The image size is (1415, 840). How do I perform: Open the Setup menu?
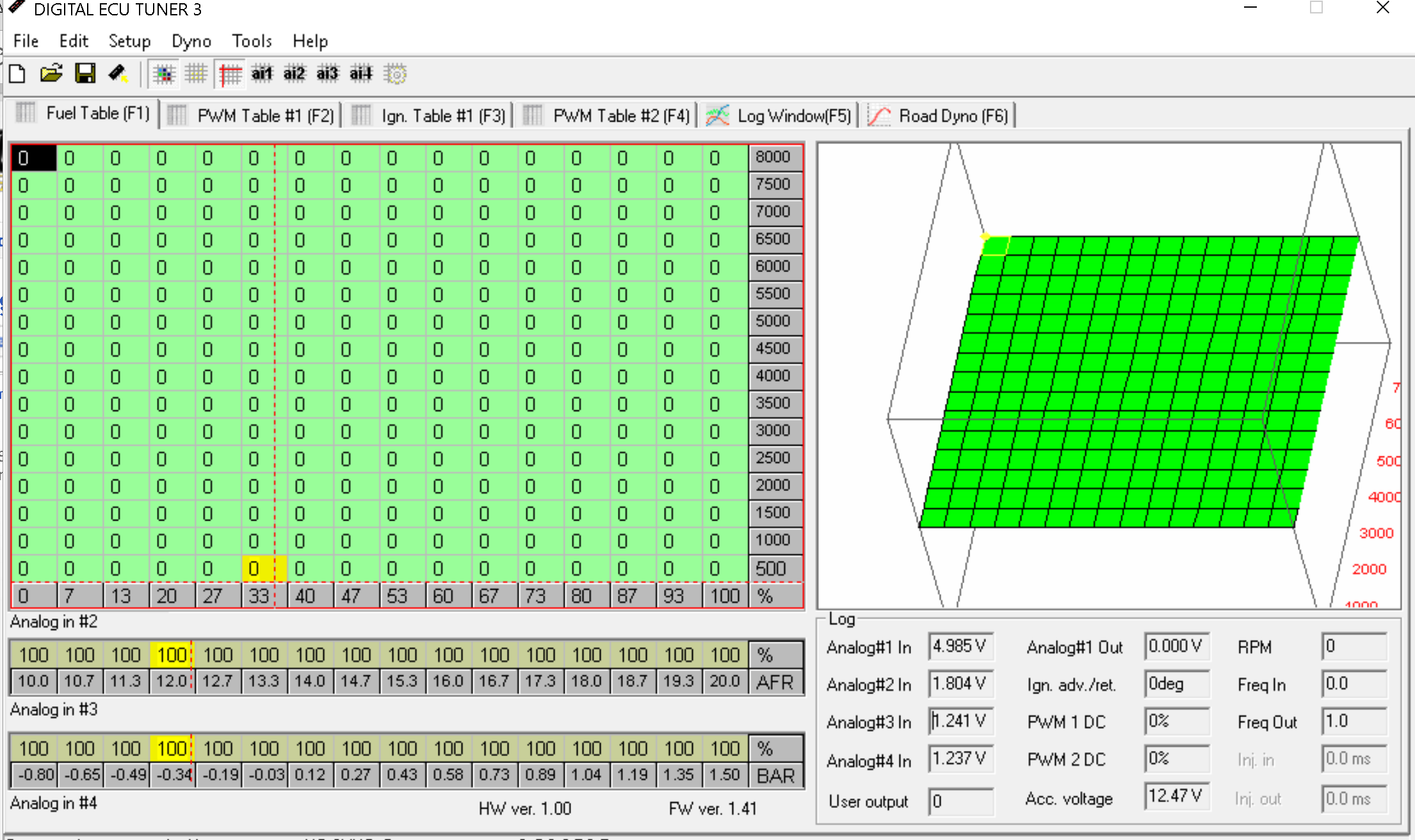pos(129,41)
